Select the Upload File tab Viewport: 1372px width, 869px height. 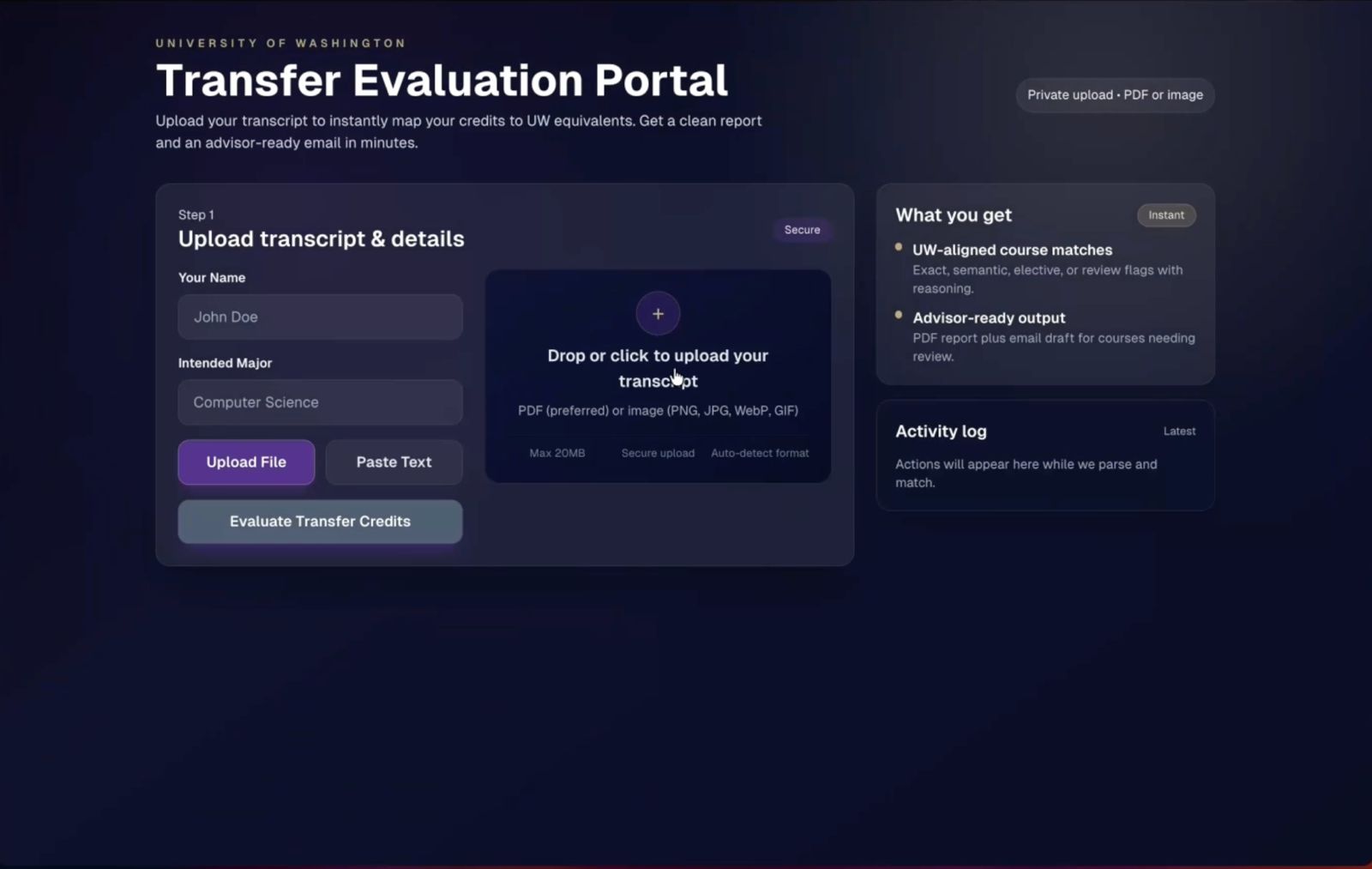click(246, 462)
